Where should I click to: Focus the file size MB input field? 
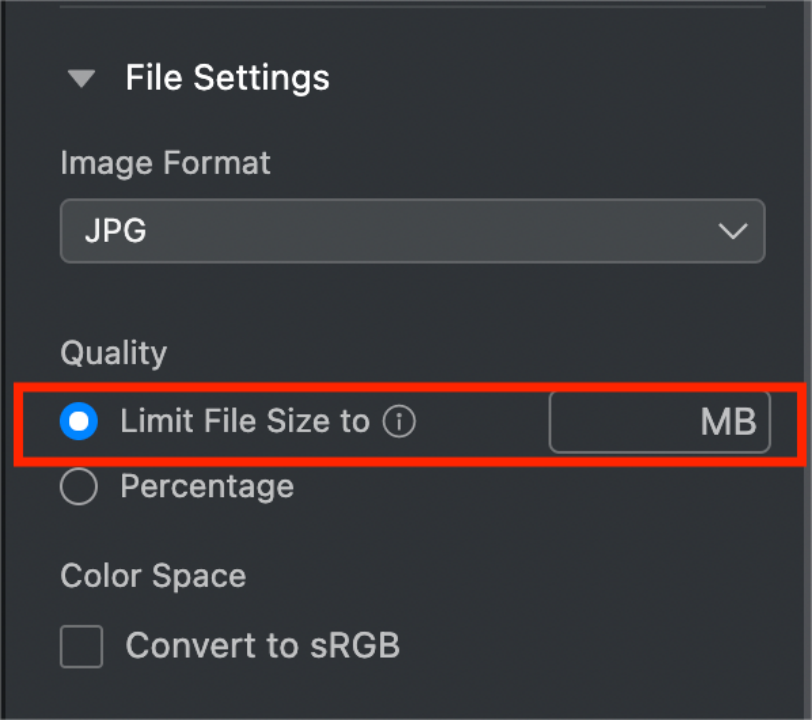(x=659, y=422)
